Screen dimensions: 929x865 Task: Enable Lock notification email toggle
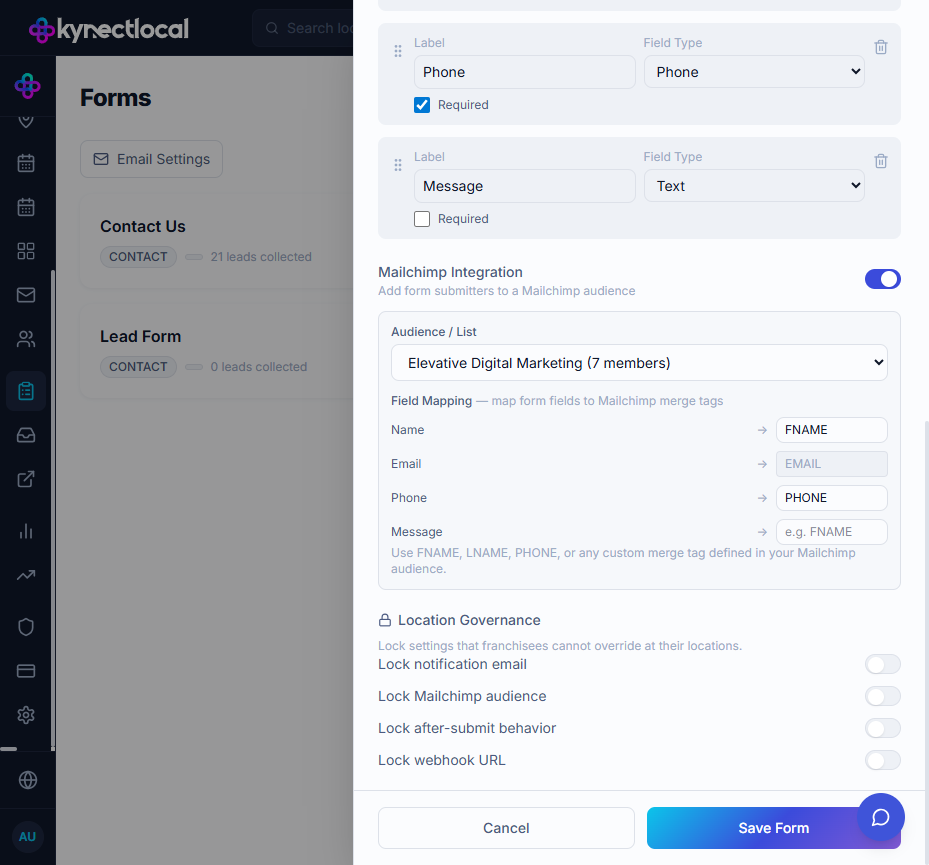click(x=882, y=664)
